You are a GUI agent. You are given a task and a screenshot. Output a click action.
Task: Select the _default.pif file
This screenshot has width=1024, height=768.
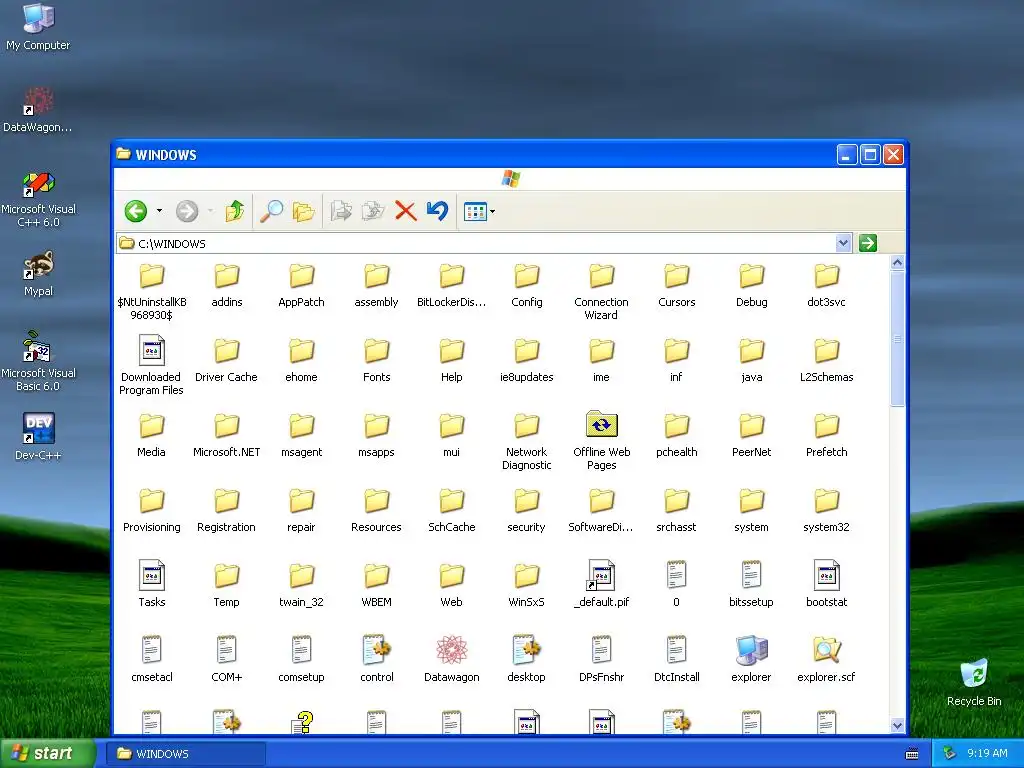(601, 584)
